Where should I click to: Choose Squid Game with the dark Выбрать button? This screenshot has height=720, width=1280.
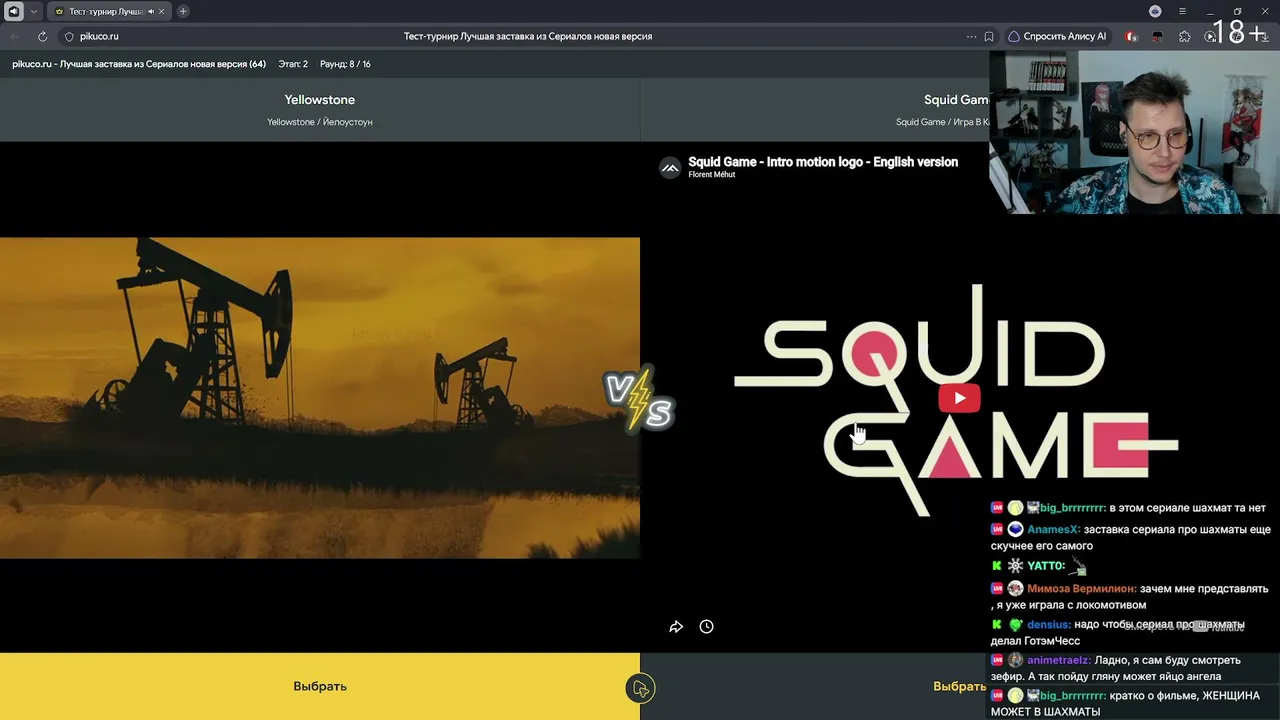960,686
